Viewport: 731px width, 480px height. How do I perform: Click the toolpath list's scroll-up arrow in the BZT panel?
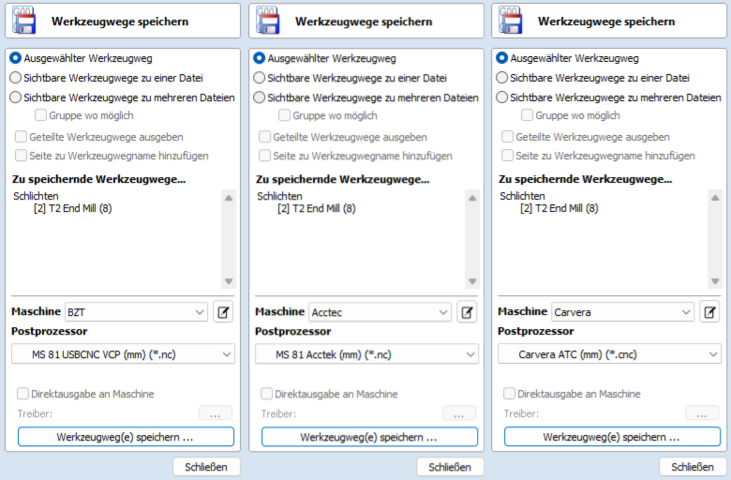click(x=228, y=199)
